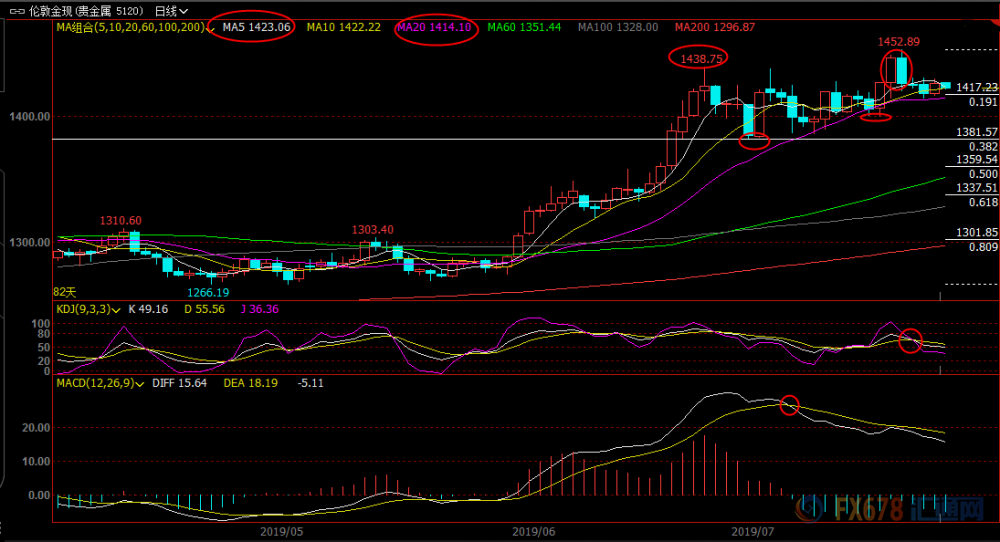
Task: Click the current price 1417.23 label
Action: coord(976,87)
